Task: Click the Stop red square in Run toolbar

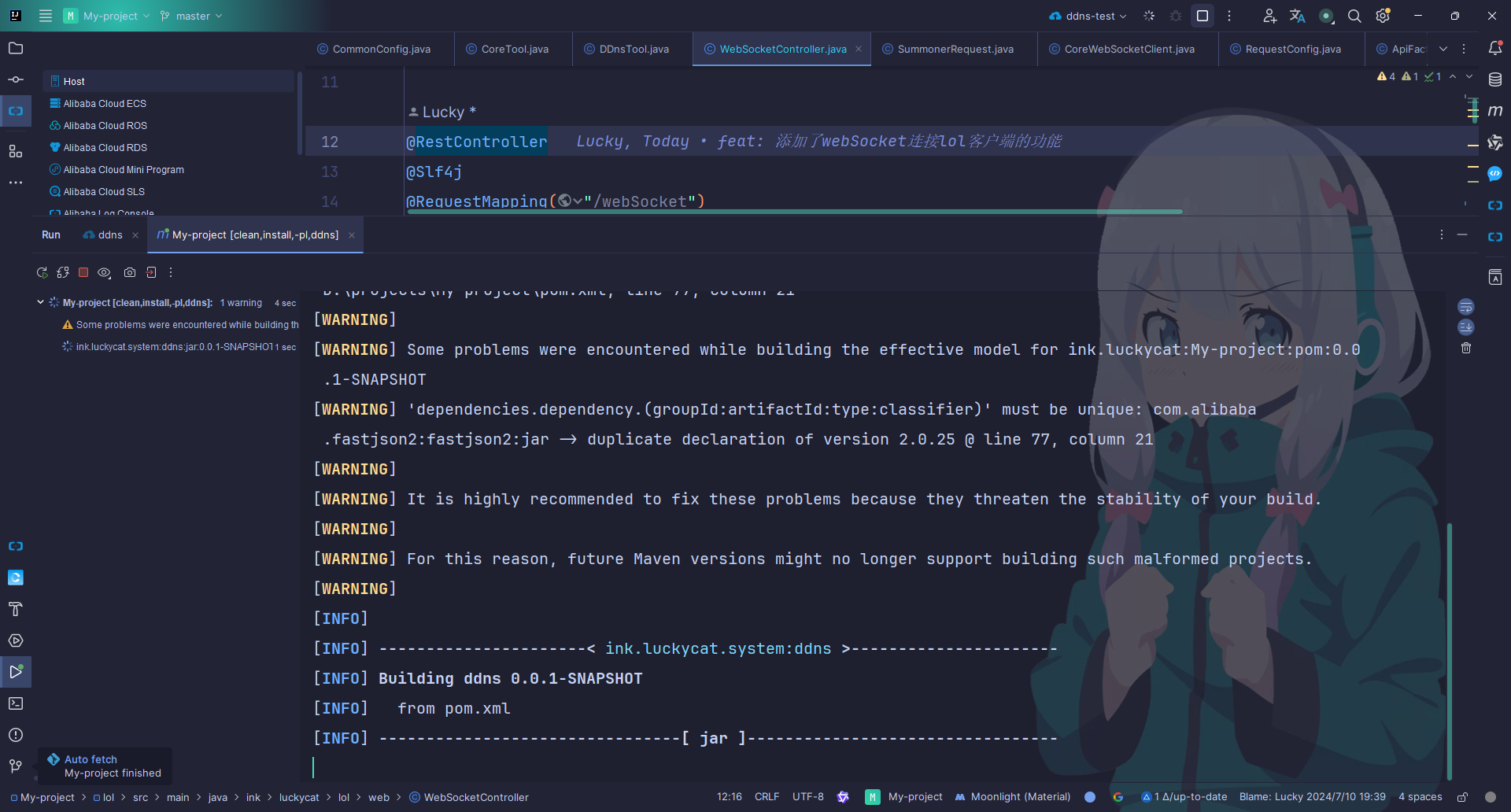Action: coord(83,272)
